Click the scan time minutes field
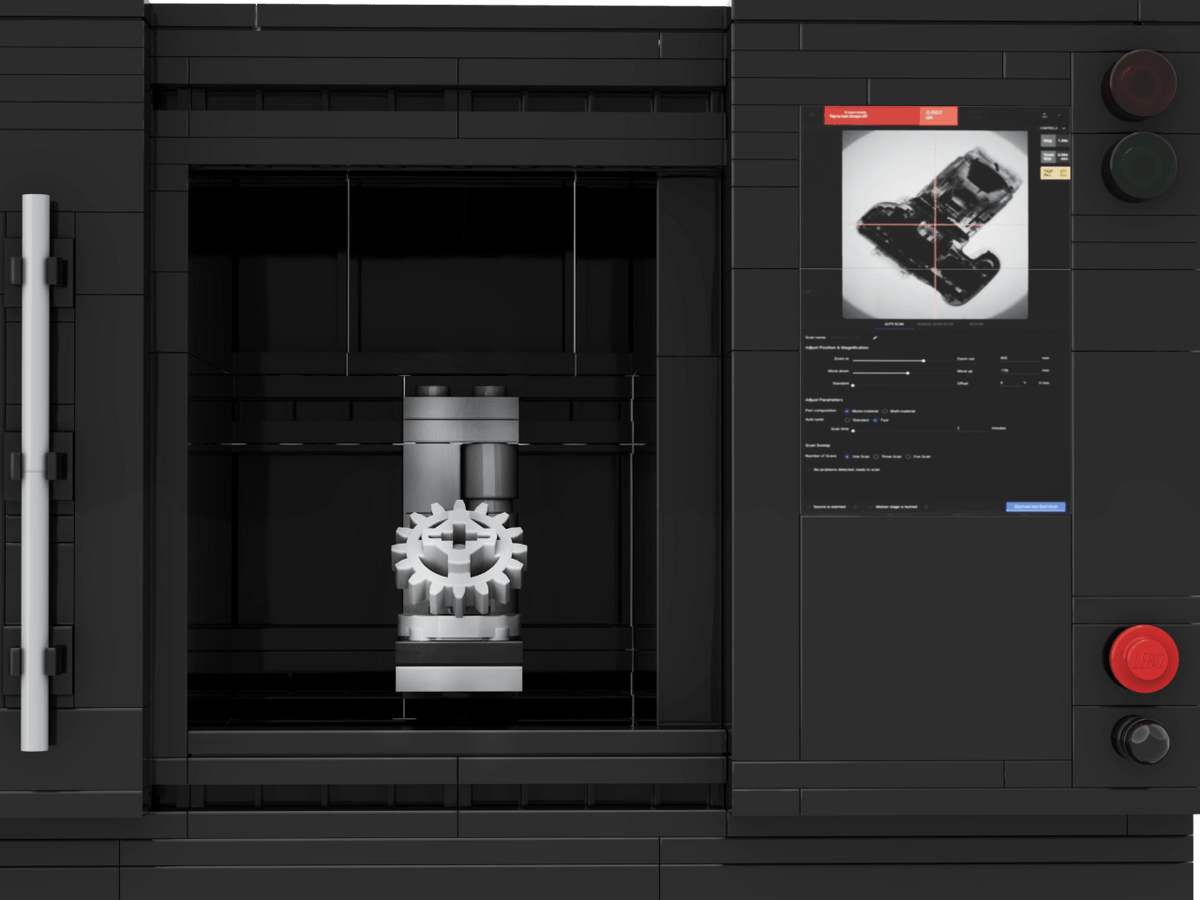Image resolution: width=1200 pixels, height=900 pixels. pos(973,428)
